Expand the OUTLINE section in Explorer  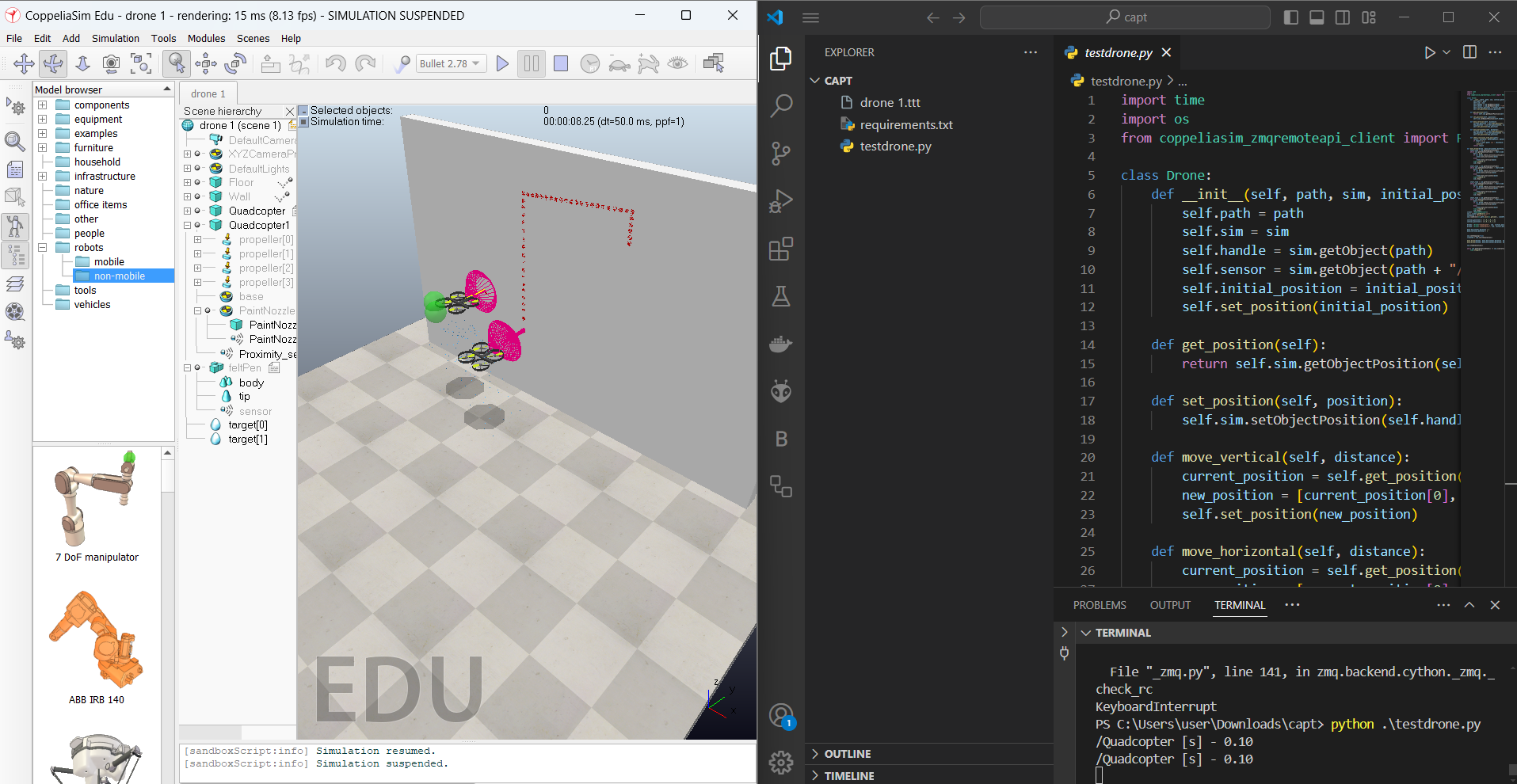pyautogui.click(x=847, y=754)
